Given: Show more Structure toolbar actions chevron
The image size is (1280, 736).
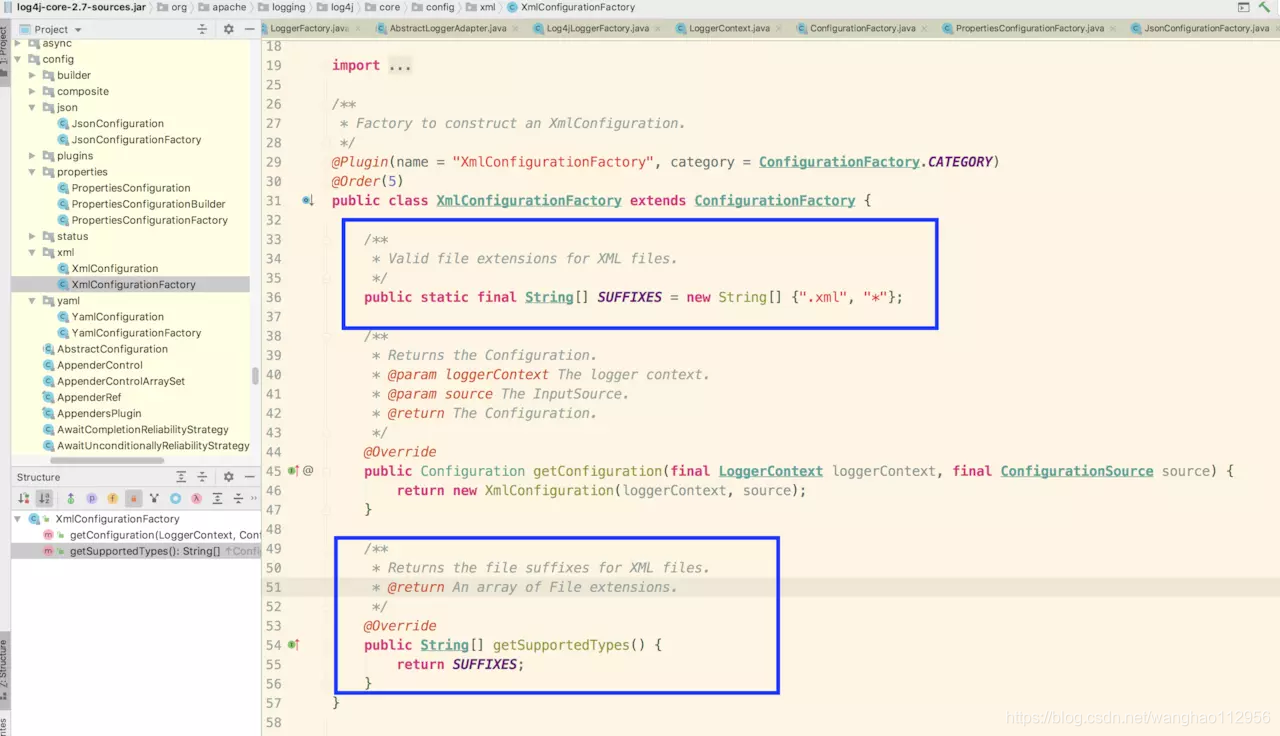Looking at the screenshot, I should coord(253,498).
